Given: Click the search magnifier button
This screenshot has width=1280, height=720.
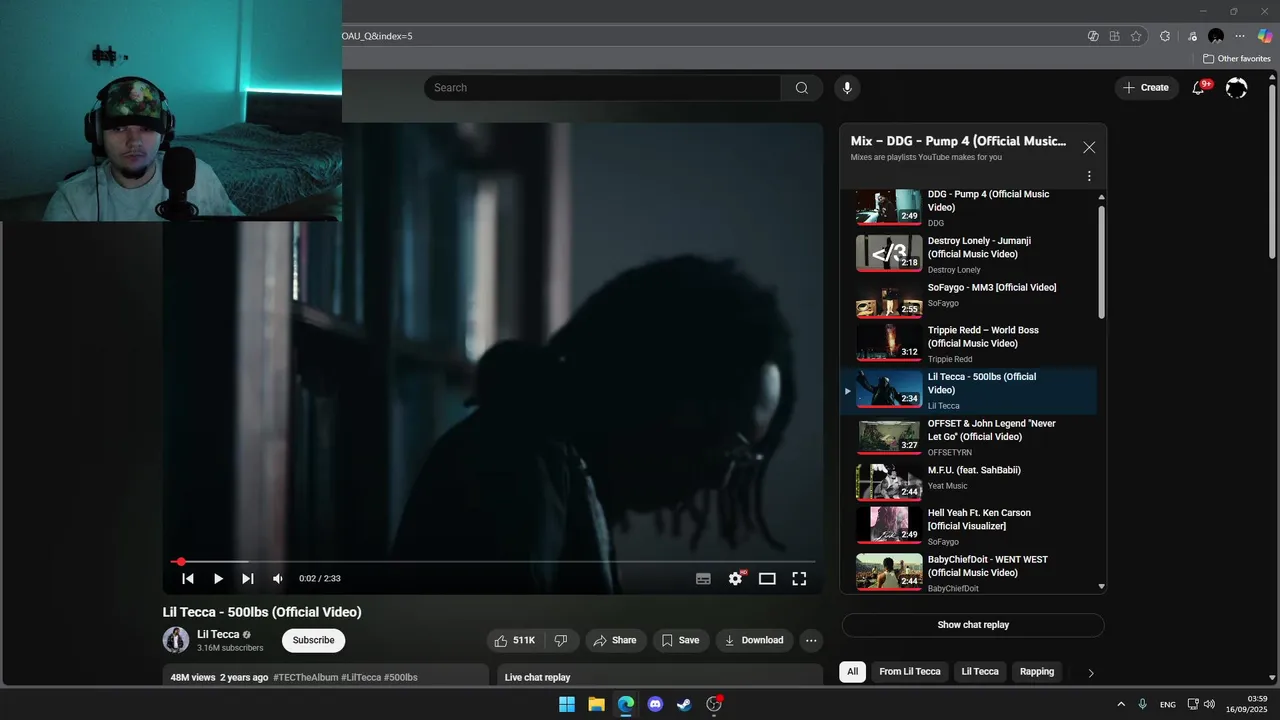Looking at the screenshot, I should (x=802, y=88).
